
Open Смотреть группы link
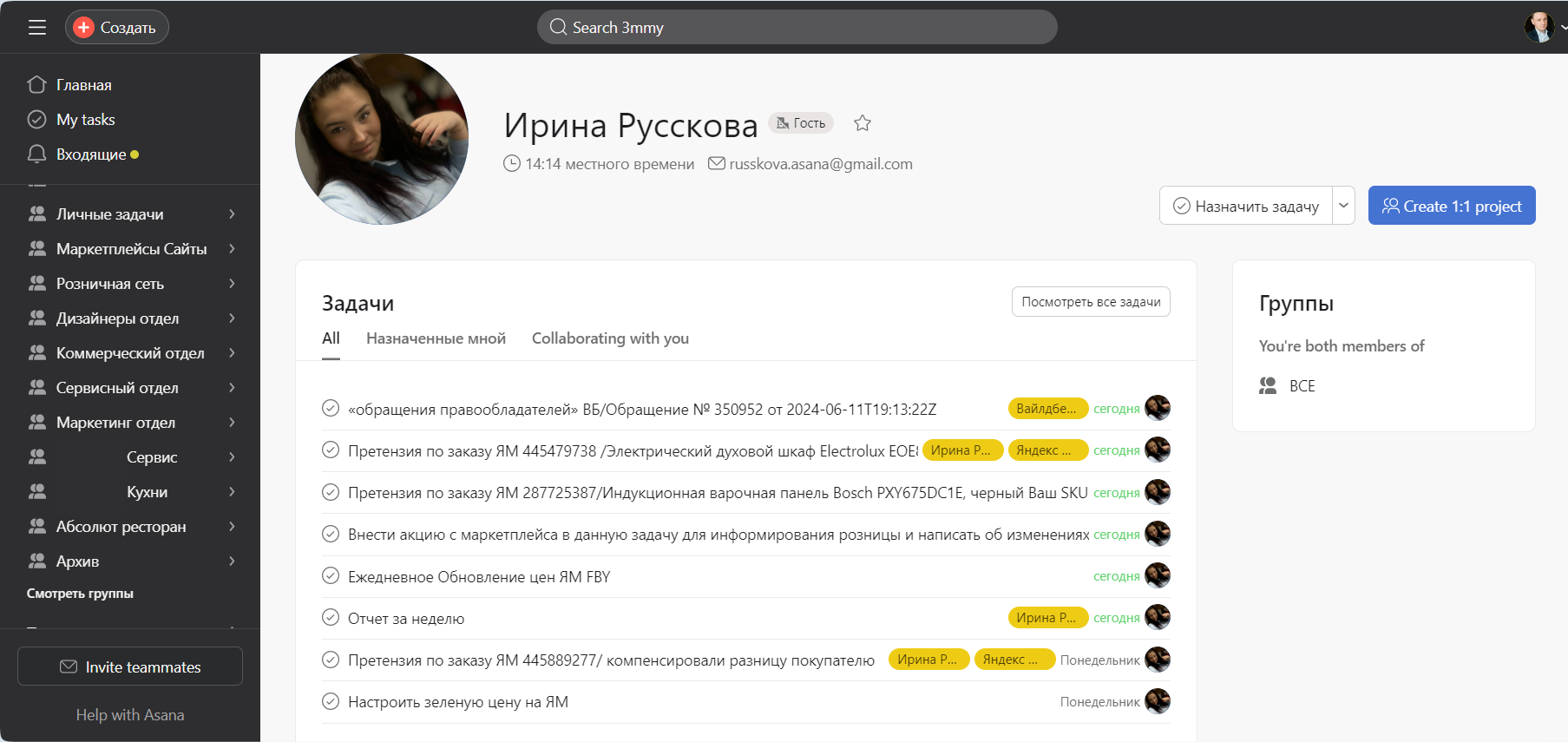pyautogui.click(x=80, y=594)
